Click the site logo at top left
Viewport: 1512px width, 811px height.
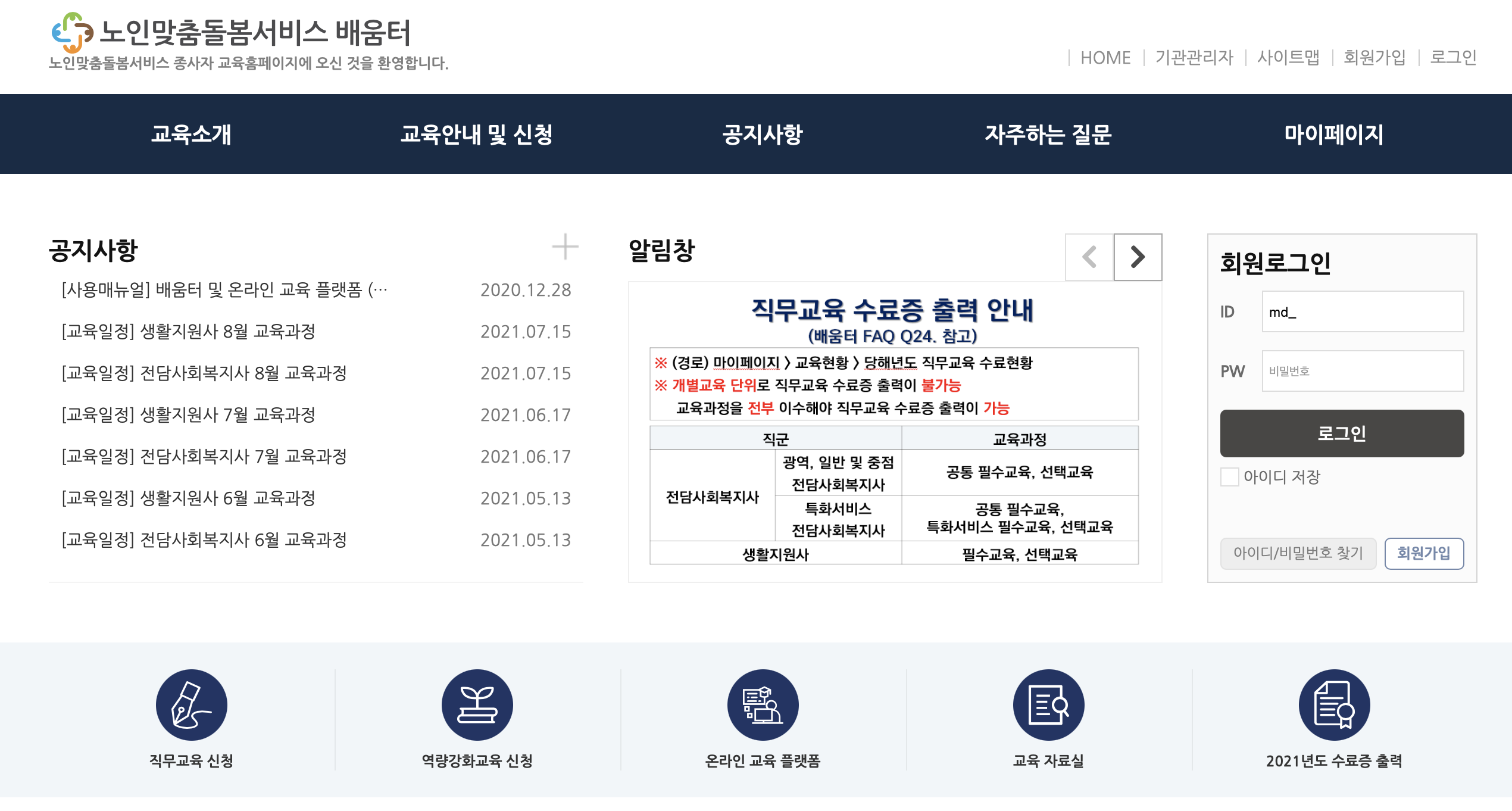(x=231, y=32)
